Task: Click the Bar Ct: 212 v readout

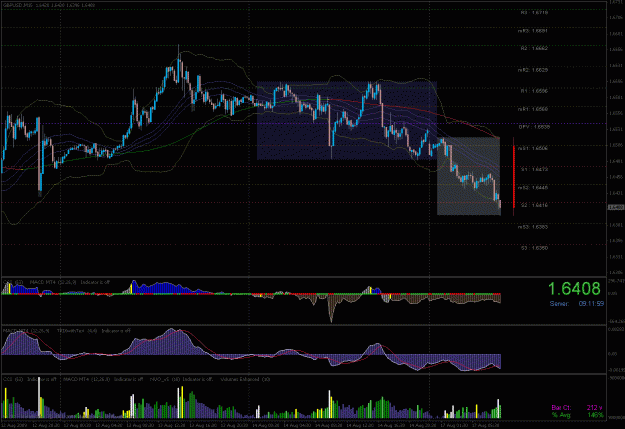Action: 576,407
